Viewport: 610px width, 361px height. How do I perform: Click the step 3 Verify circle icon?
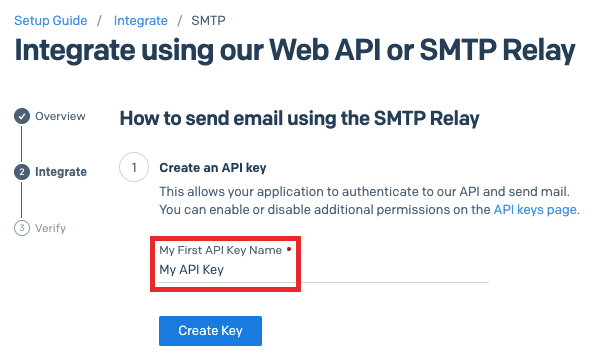point(22,228)
